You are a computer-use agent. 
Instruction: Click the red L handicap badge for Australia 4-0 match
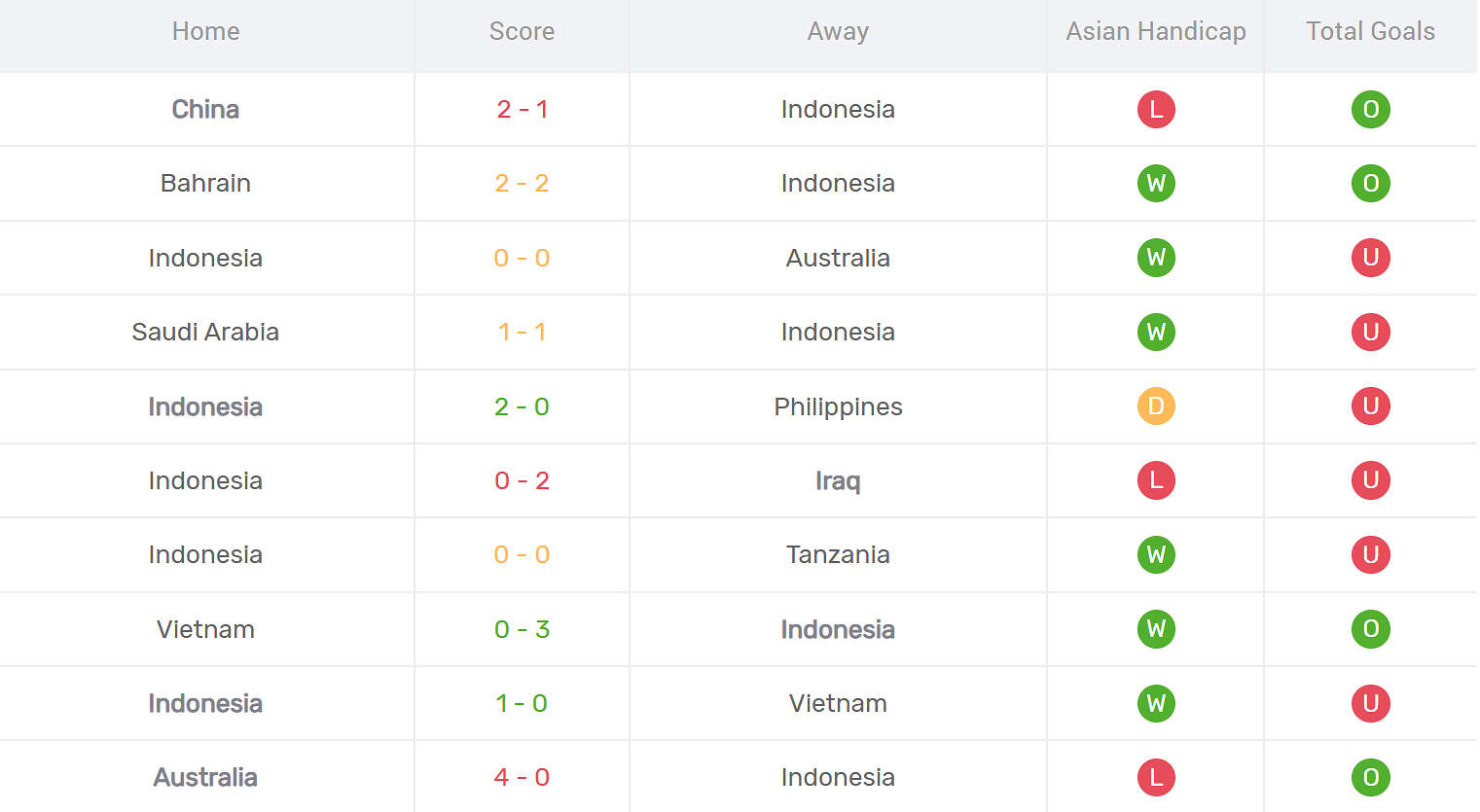pyautogui.click(x=1156, y=777)
